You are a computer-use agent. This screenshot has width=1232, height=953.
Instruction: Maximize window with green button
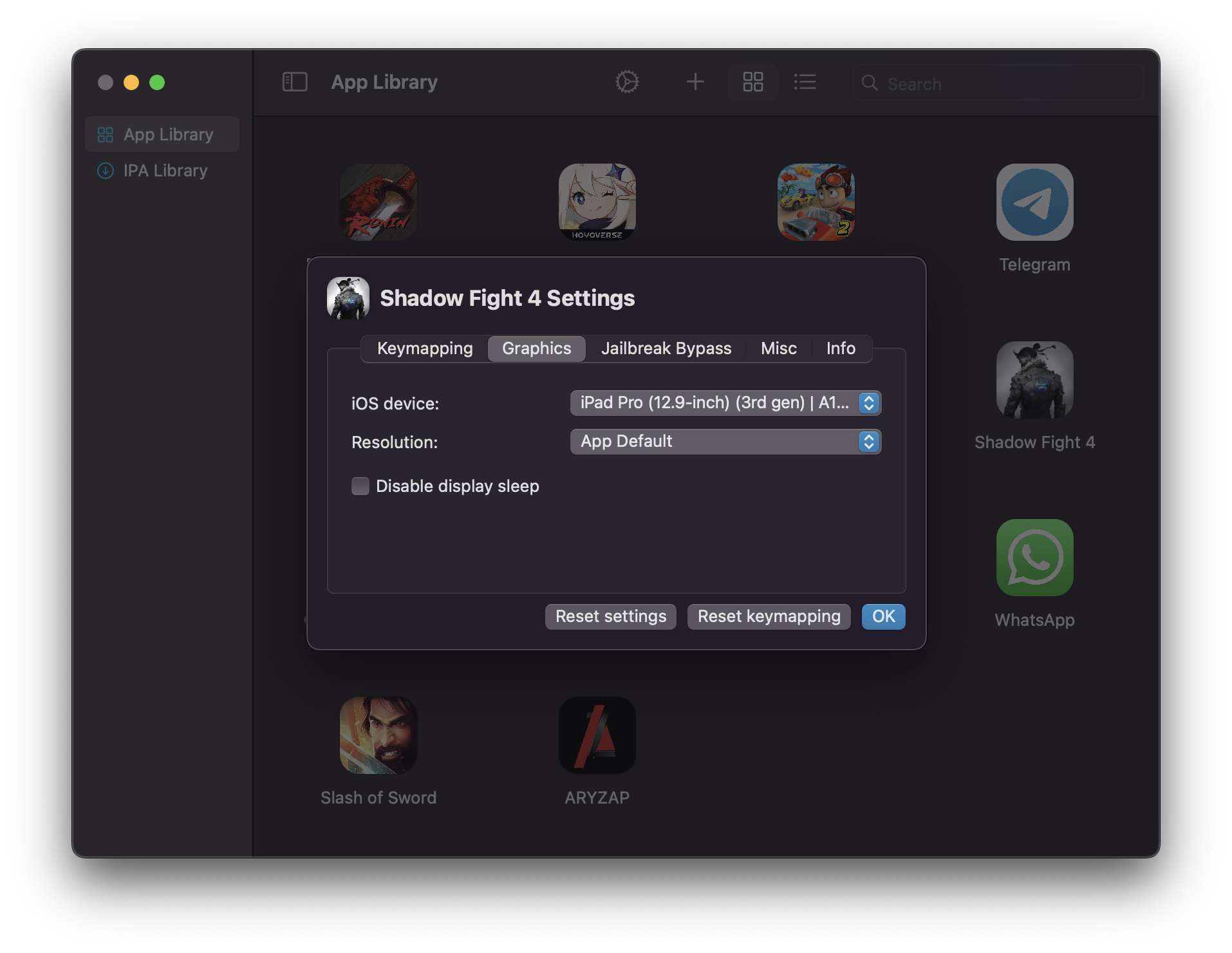[x=157, y=82]
